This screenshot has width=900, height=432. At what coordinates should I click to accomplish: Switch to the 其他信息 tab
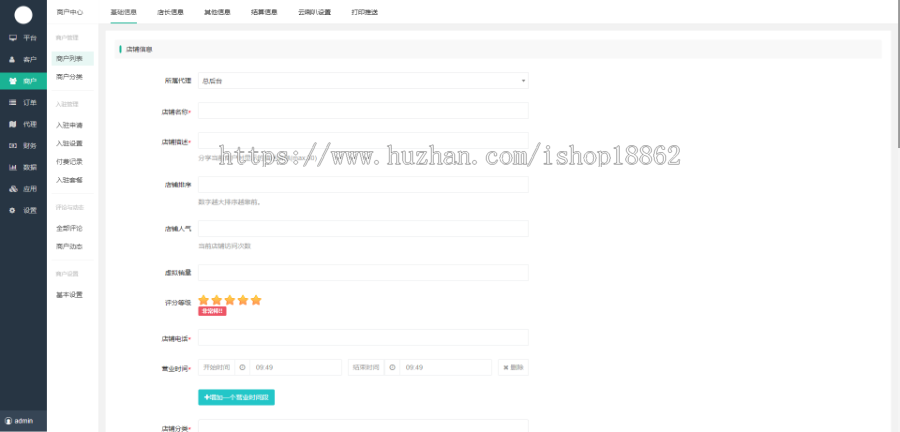pyautogui.click(x=218, y=12)
